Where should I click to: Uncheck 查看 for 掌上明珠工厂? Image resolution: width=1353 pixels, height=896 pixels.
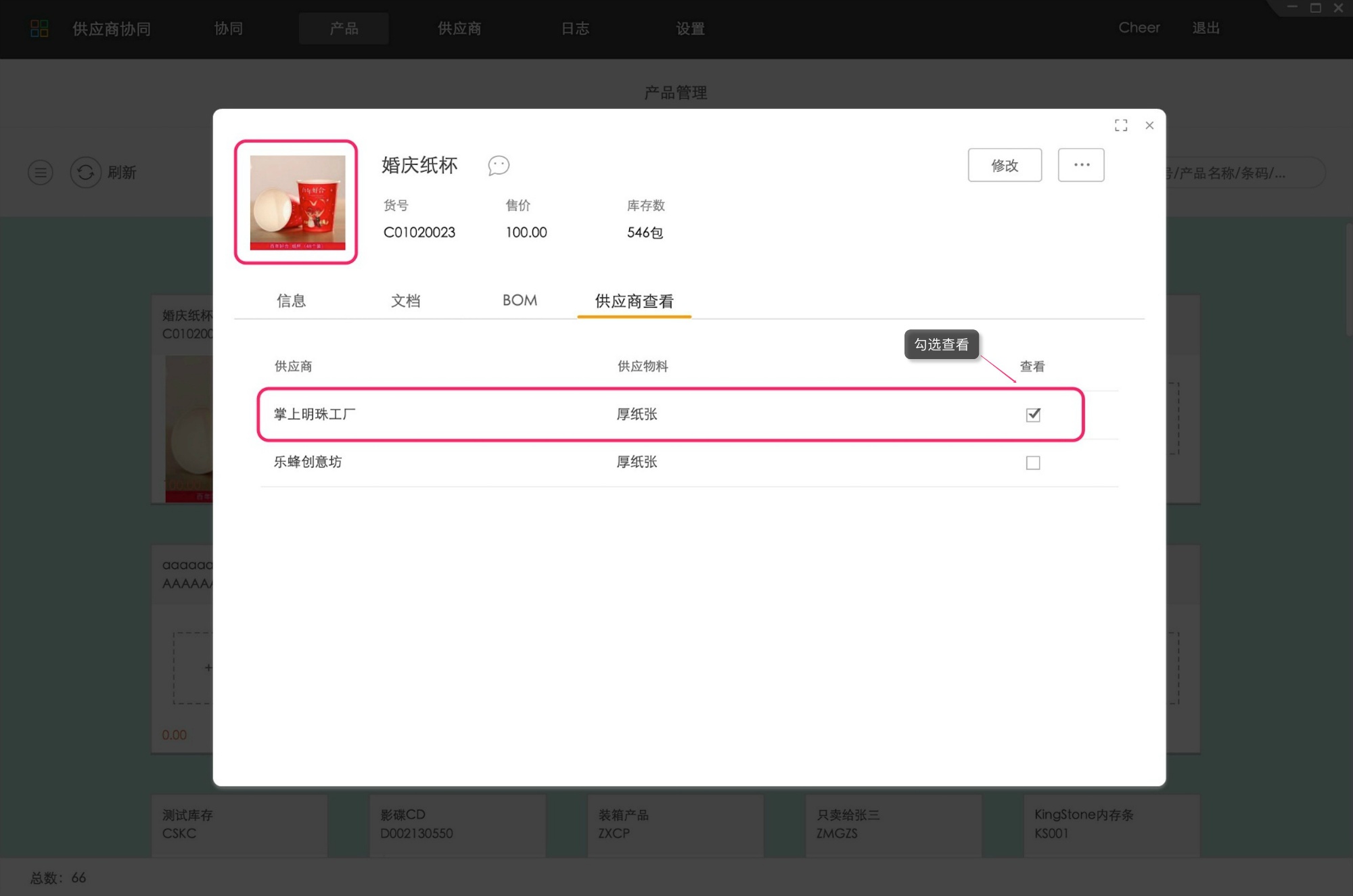point(1033,415)
